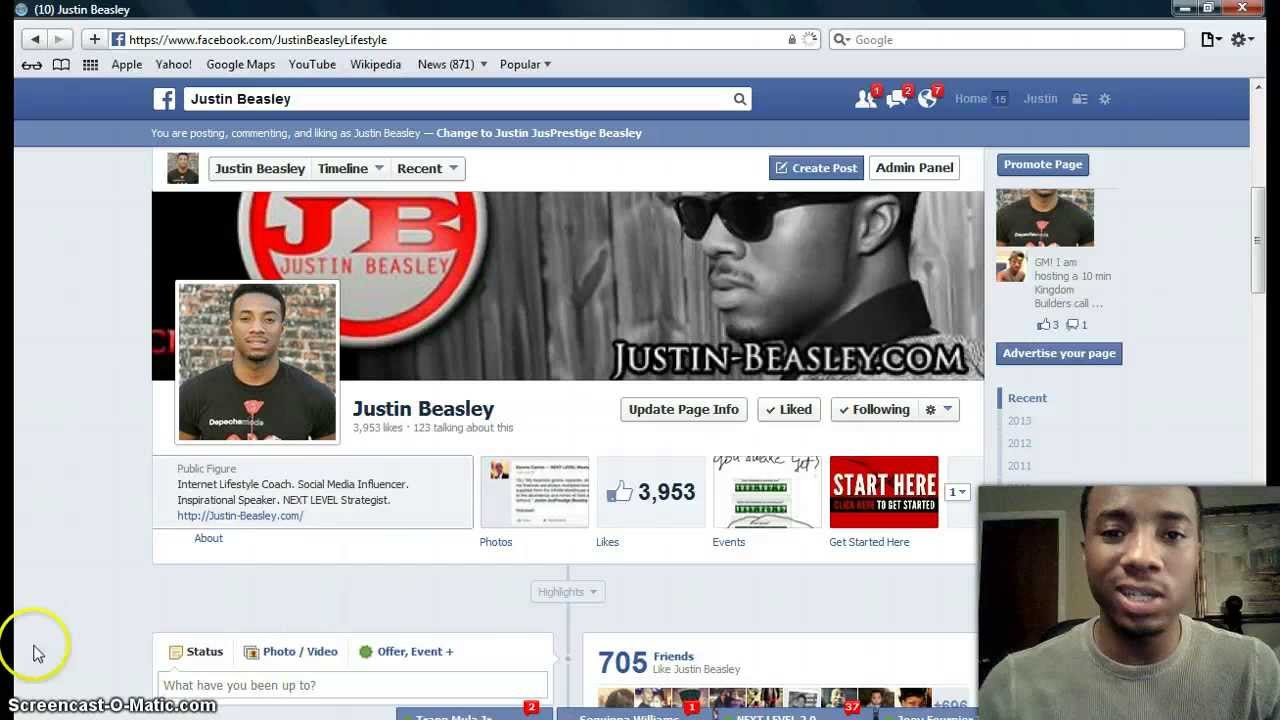This screenshot has height=720, width=1280.
Task: Click the What have you been up to box
Action: tap(353, 685)
